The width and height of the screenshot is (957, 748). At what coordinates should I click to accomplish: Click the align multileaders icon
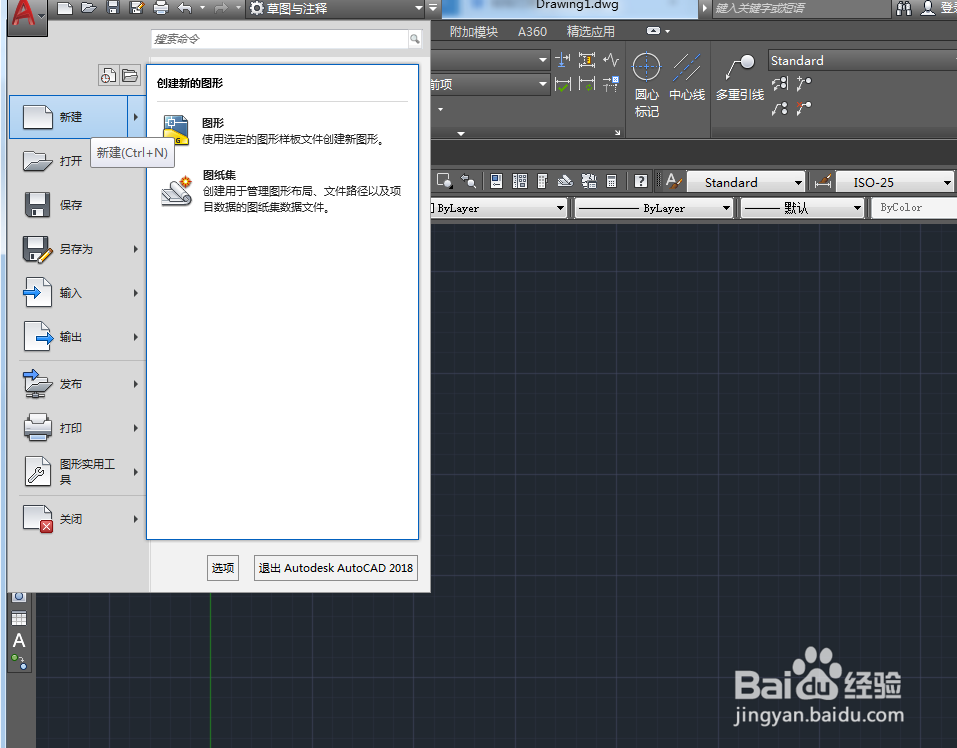781,84
